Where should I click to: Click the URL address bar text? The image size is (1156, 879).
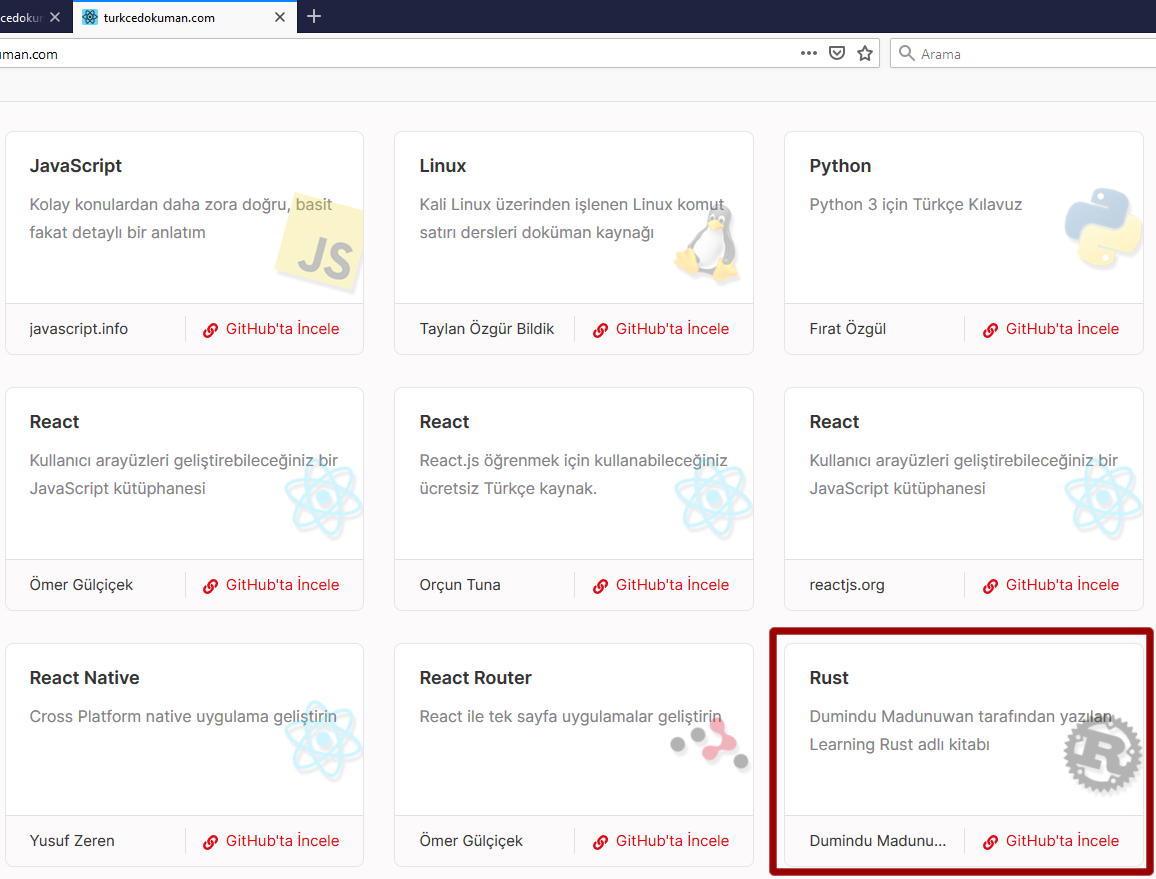click(29, 55)
